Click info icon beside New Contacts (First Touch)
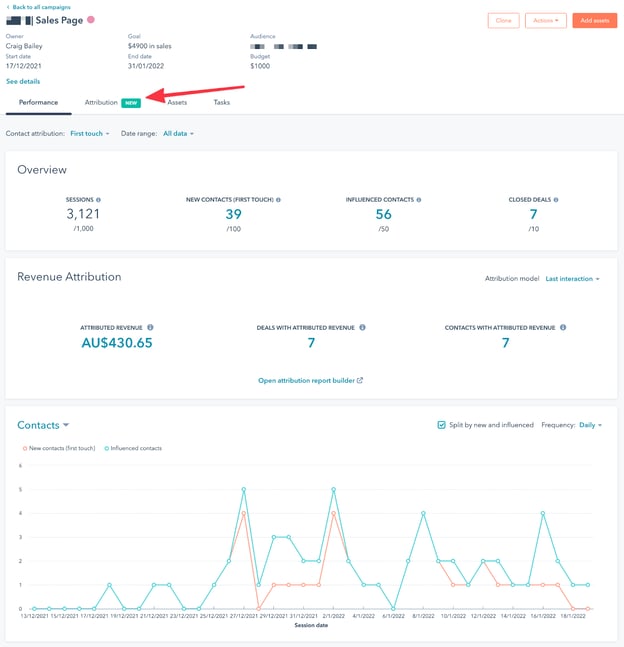The width and height of the screenshot is (624, 647). click(278, 200)
